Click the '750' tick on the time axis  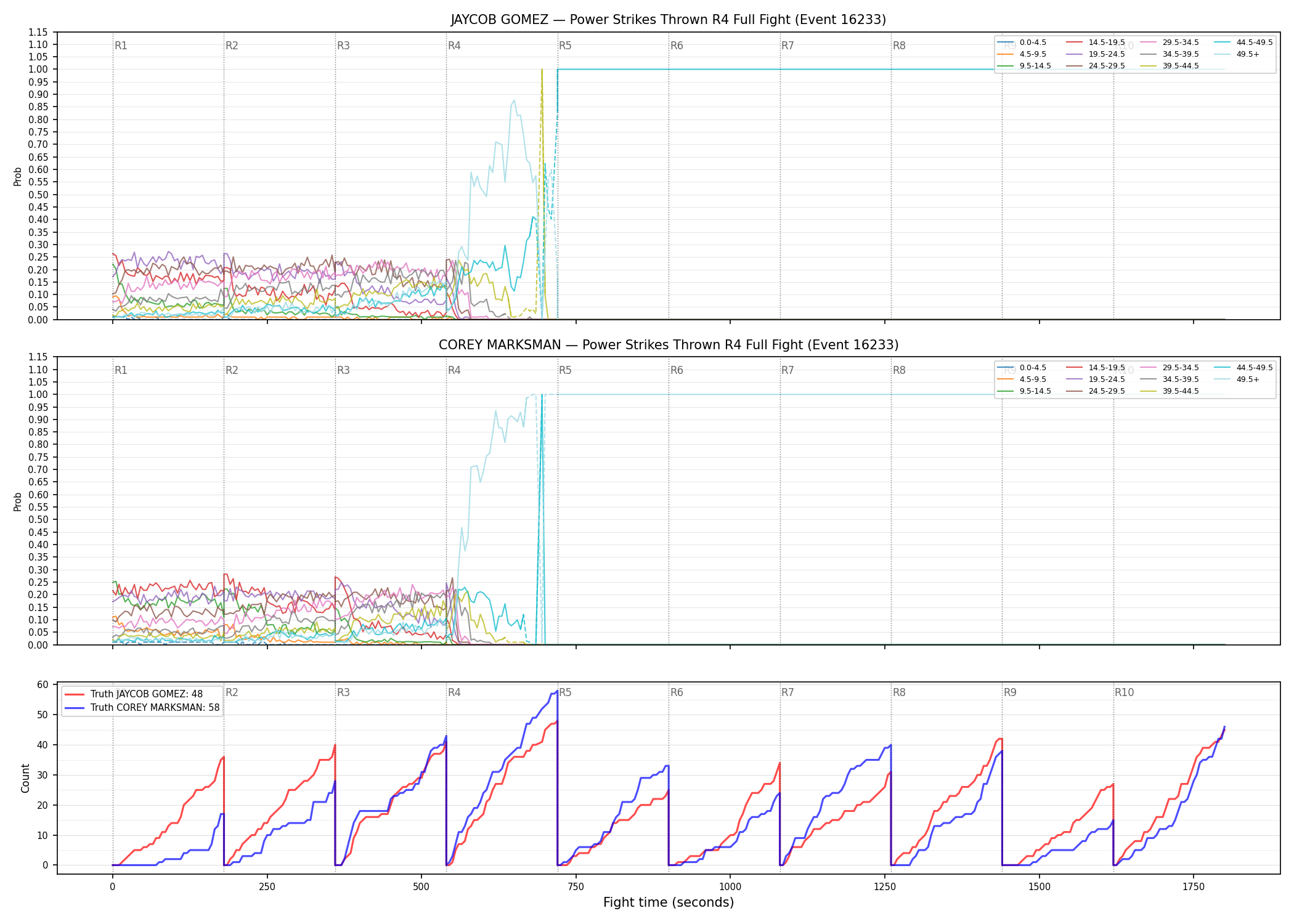tap(576, 886)
